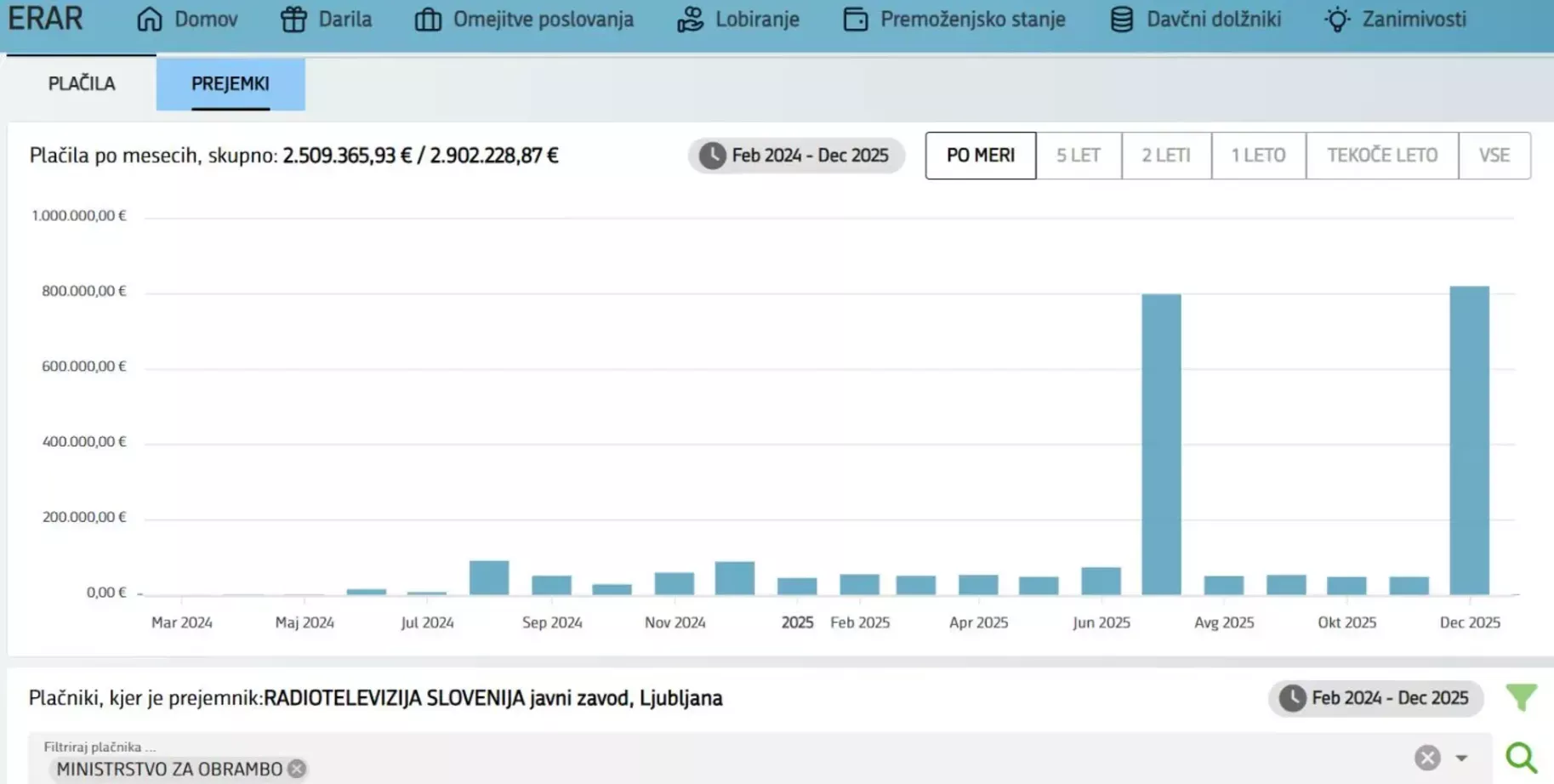Select the Lobiranje hand icon
Image resolution: width=1554 pixels, height=784 pixels.
tap(690, 20)
